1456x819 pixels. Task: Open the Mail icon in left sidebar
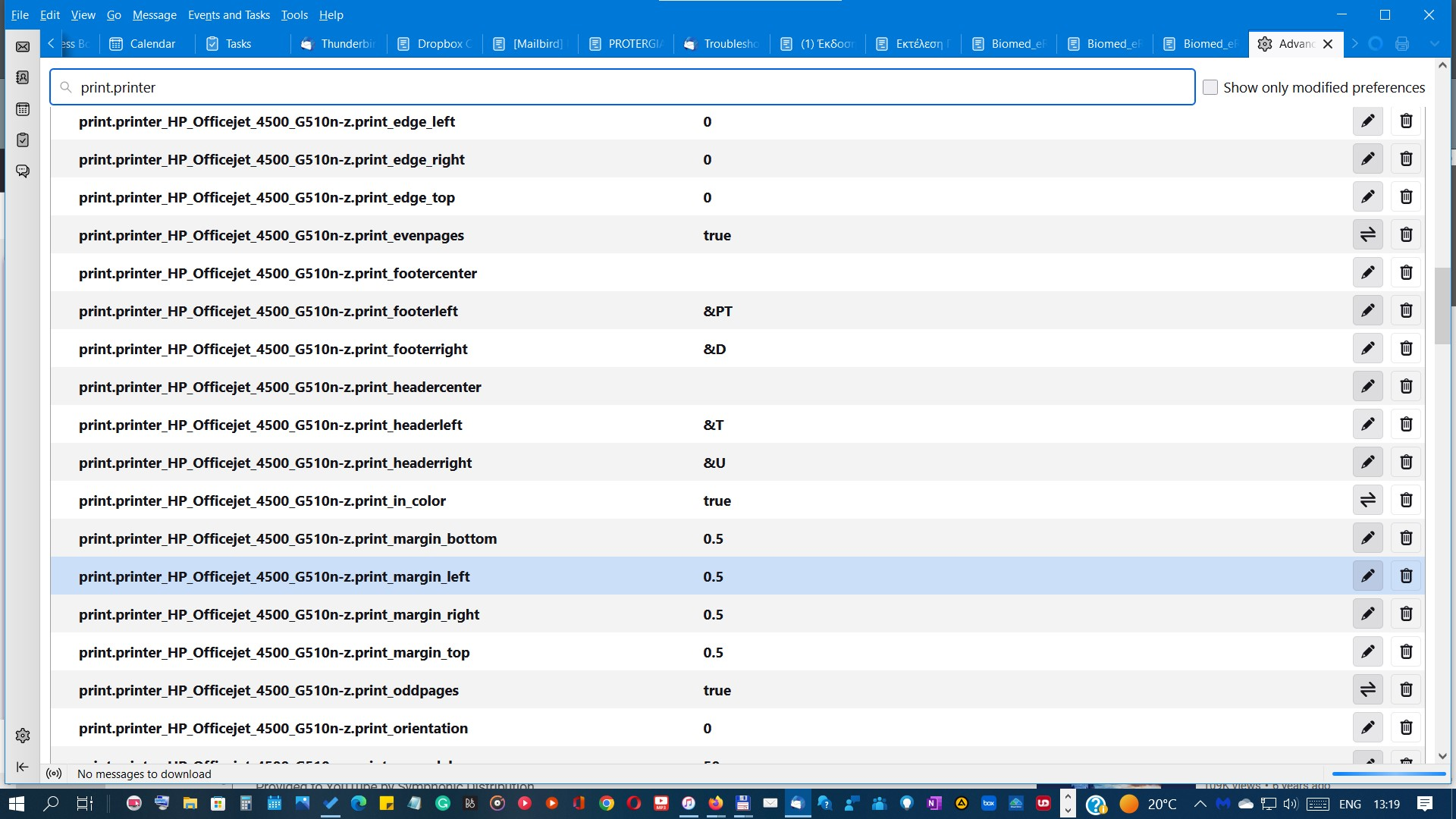23,47
